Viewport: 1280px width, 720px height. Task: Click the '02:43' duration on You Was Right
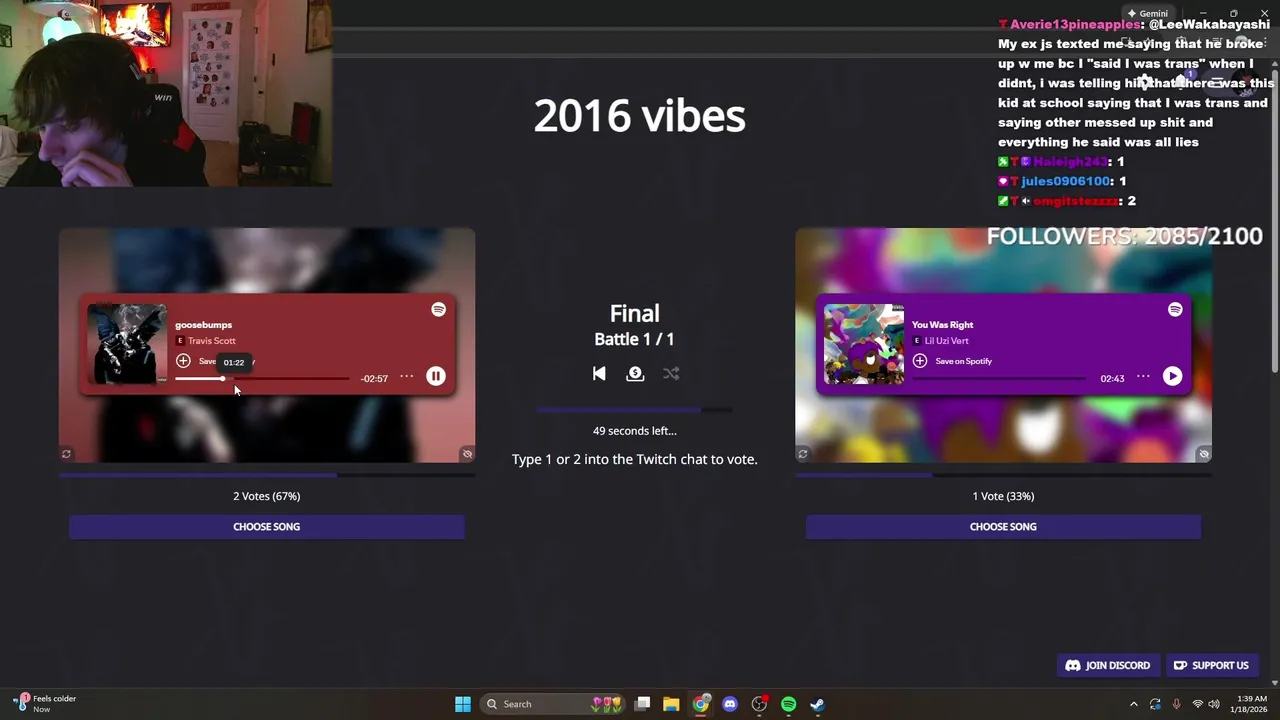(x=1112, y=379)
